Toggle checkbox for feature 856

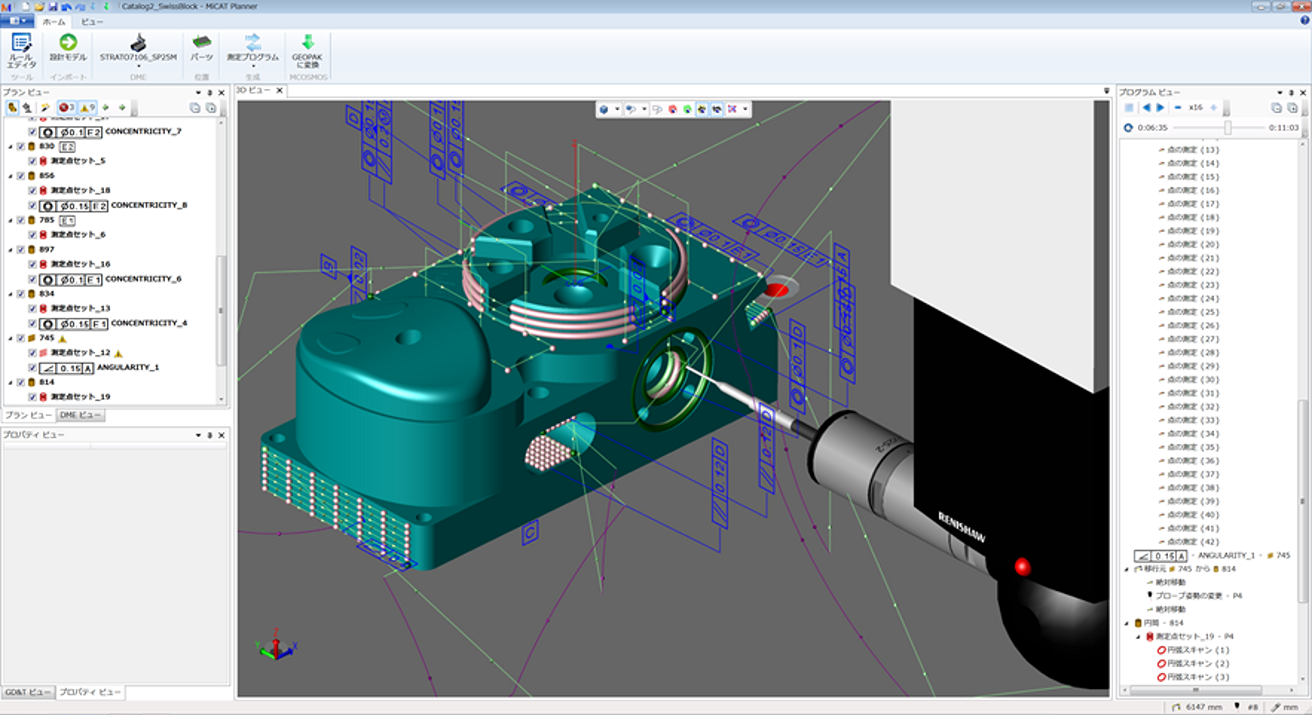(x=20, y=175)
